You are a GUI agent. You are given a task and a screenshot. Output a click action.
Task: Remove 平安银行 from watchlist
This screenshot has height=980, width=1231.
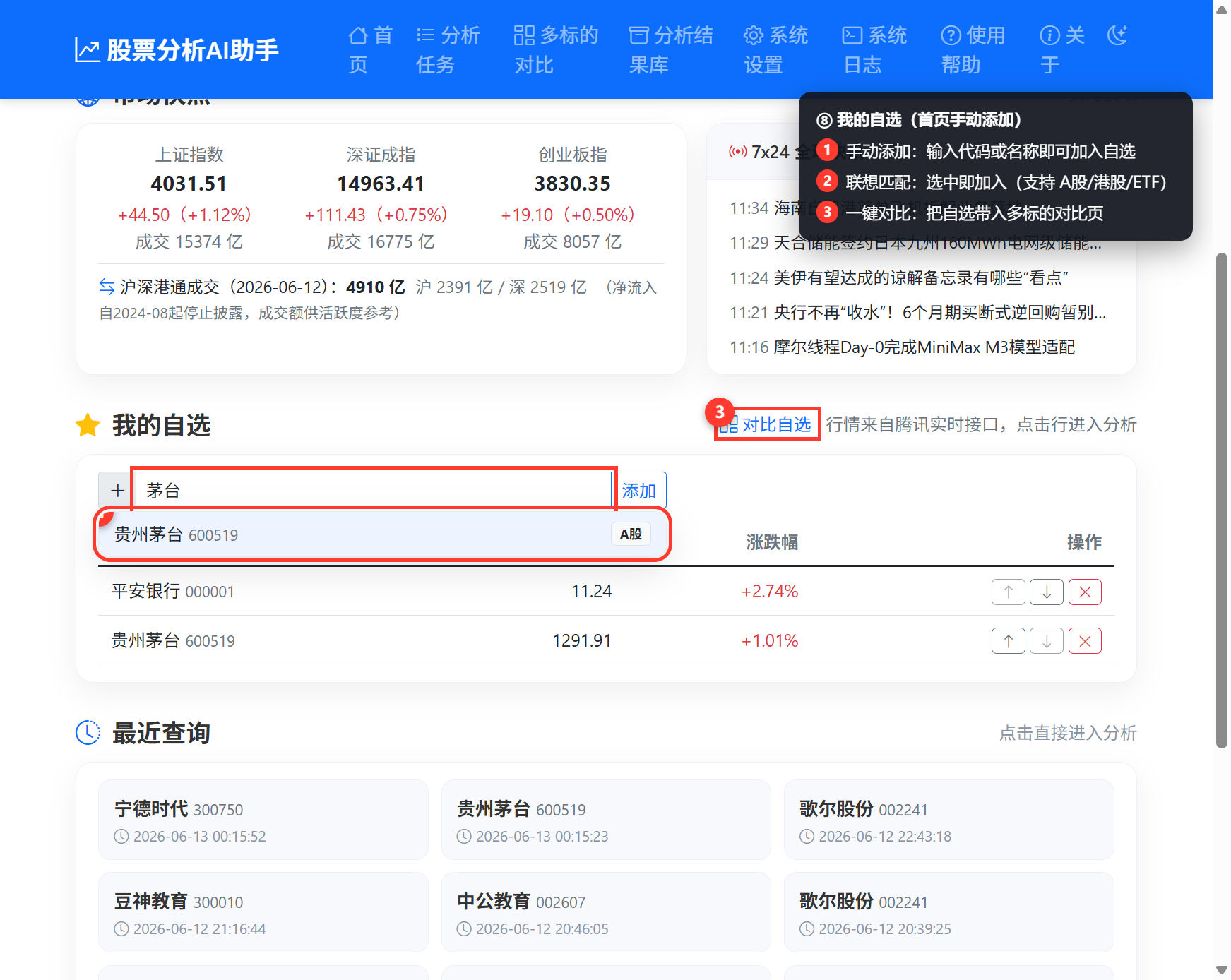click(1085, 592)
